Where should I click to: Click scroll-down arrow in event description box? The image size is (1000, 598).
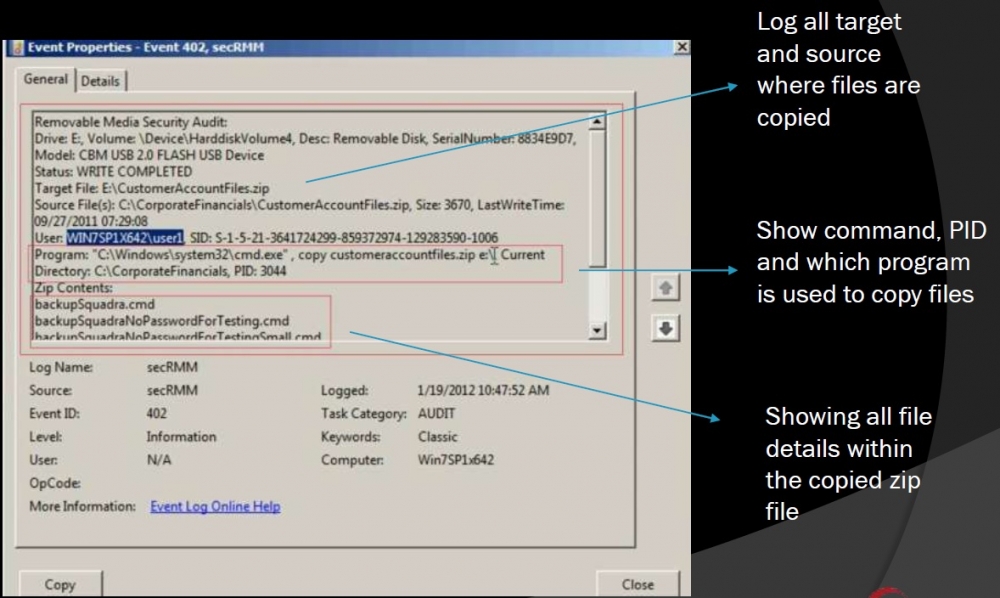(597, 330)
